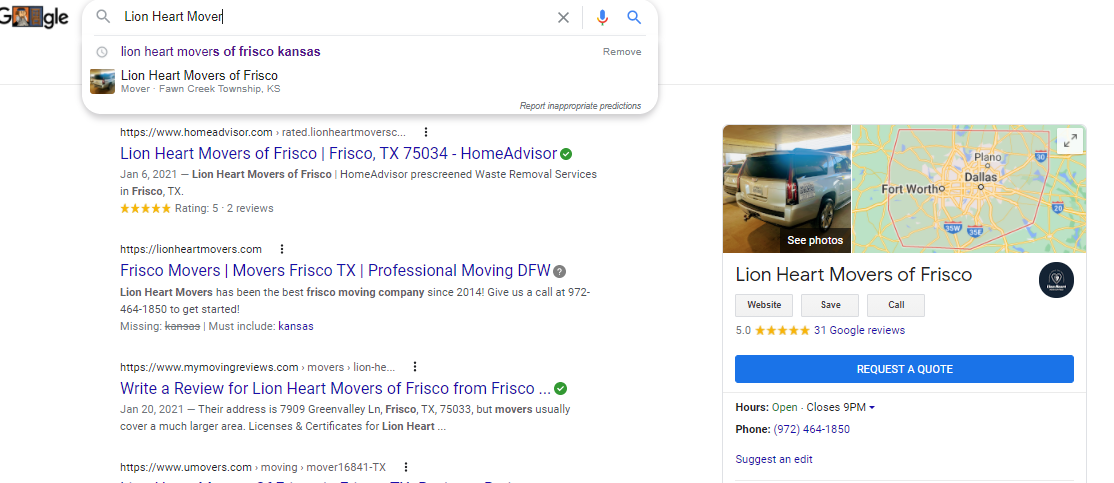Click URL text 'https://www.mymovingreviews.com'
The image size is (1114, 483).
tap(209, 367)
